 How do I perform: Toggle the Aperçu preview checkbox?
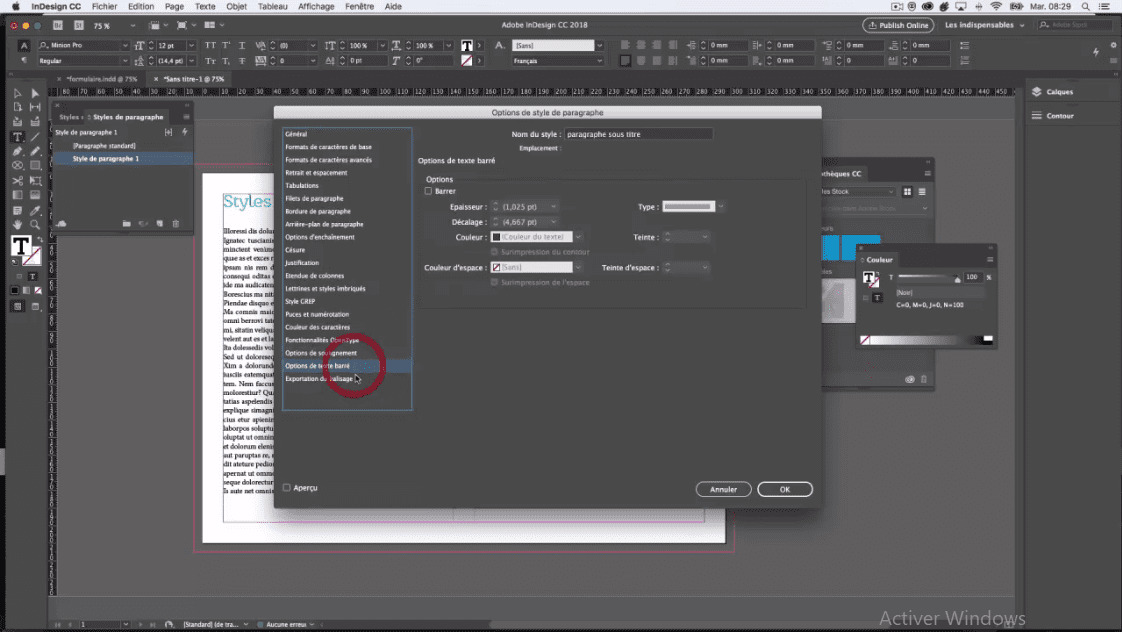[x=287, y=488]
